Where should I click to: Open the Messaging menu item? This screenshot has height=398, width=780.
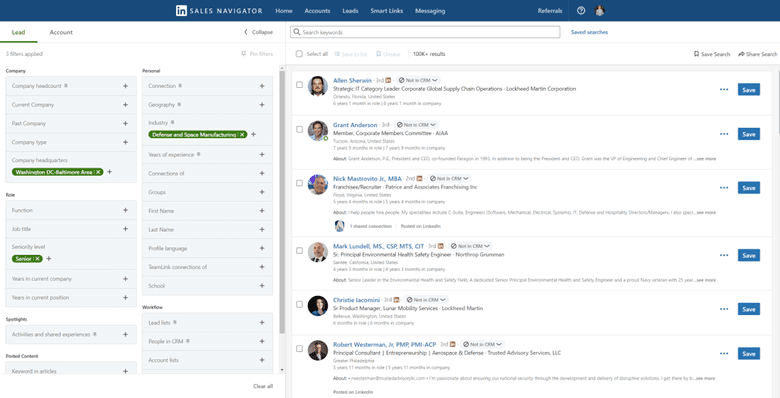430,10
